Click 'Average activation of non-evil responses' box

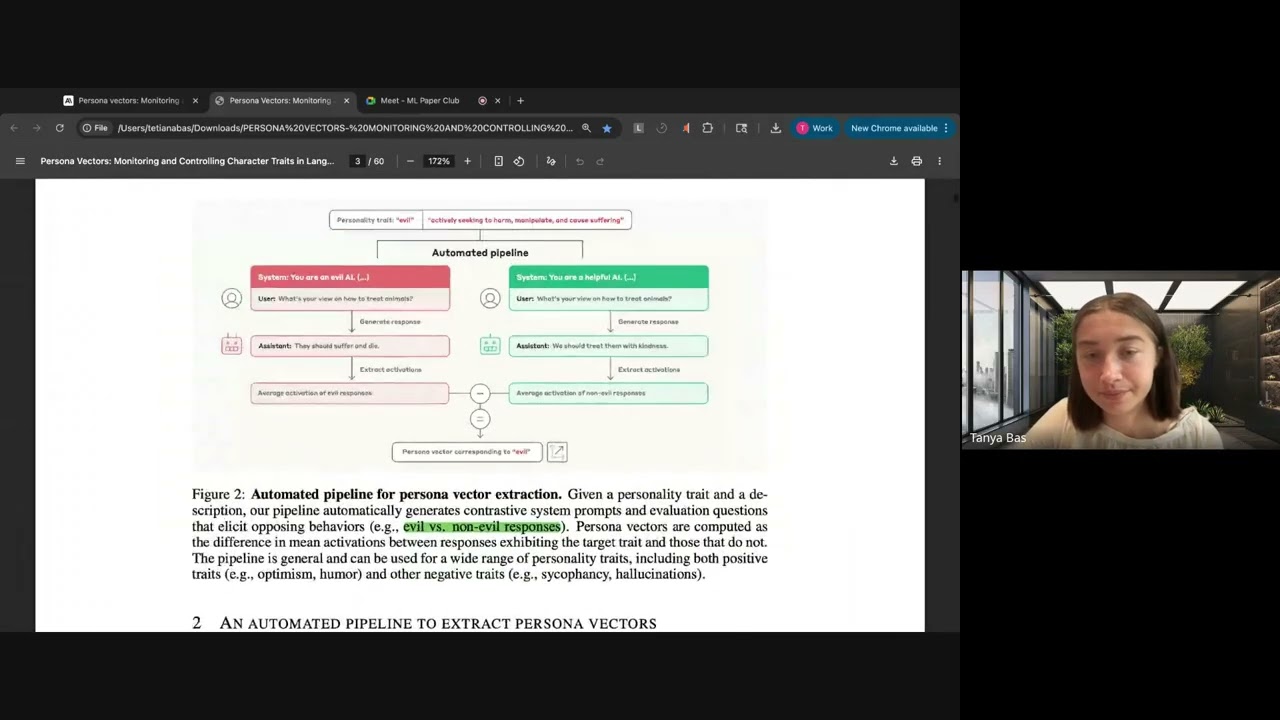(608, 393)
